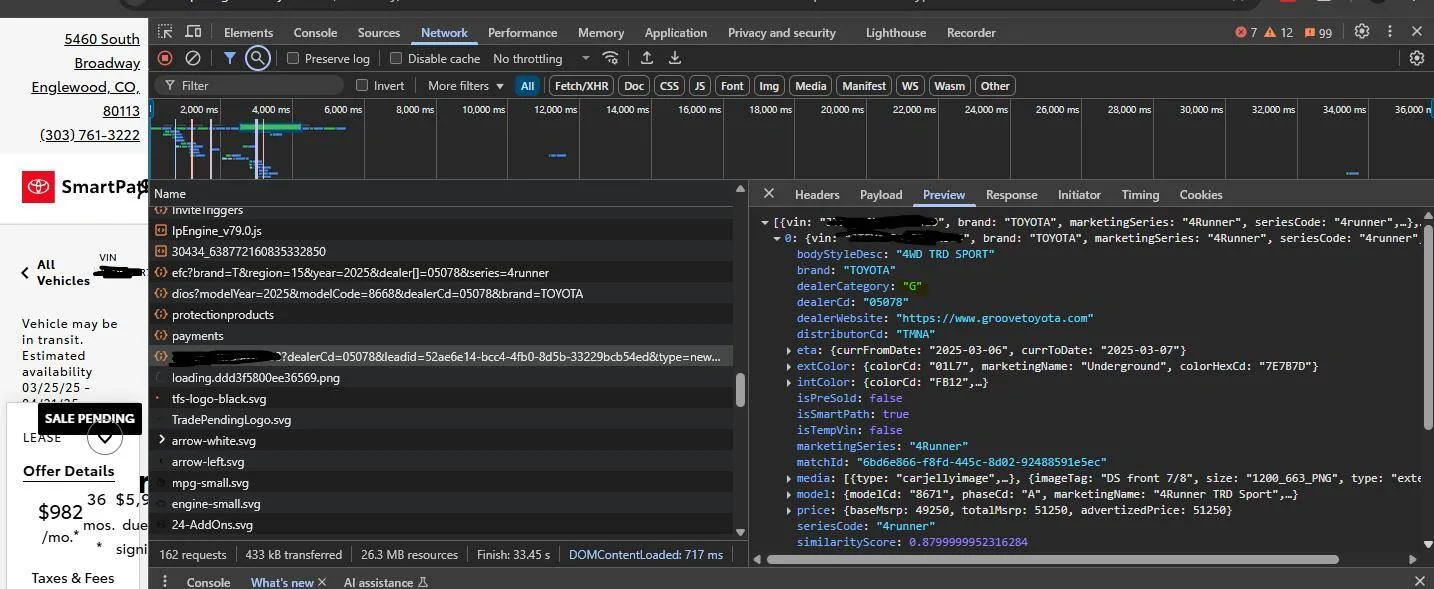
Task: Open DevTools settings gear
Action: 1361,32
